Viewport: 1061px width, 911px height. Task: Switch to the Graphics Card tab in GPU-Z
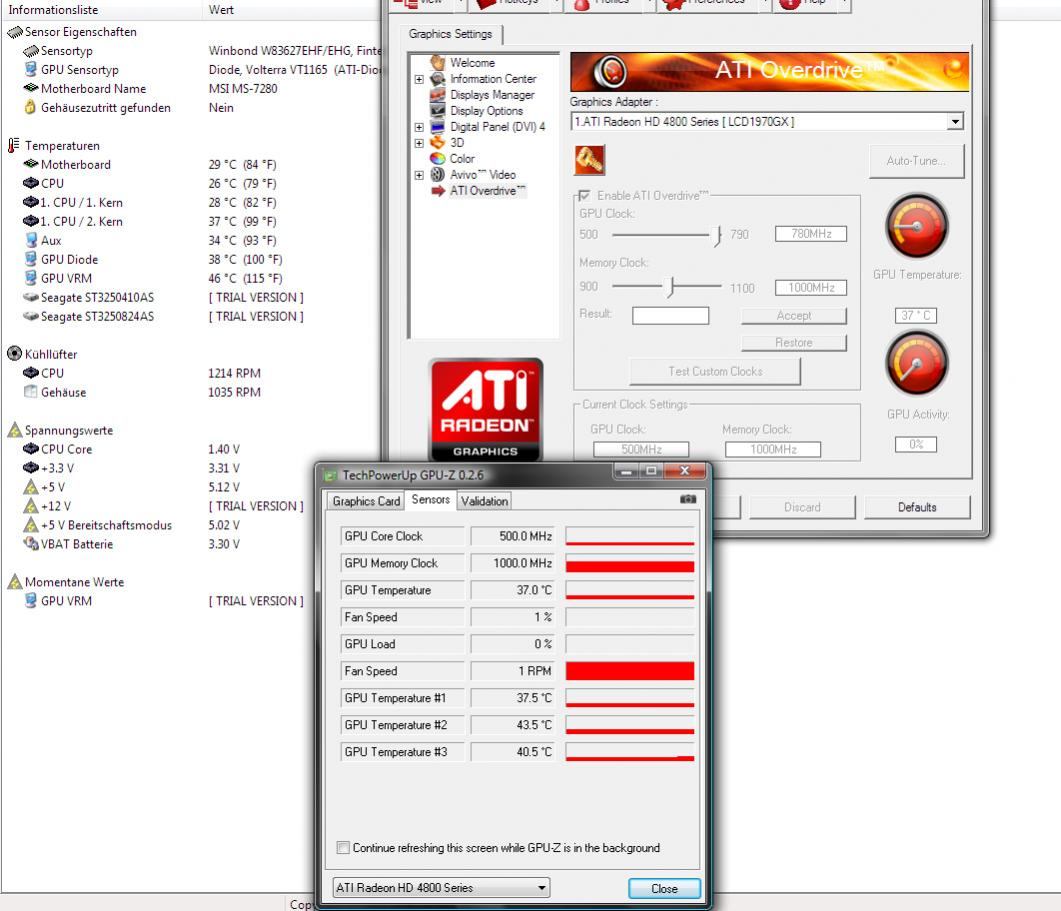click(x=366, y=502)
